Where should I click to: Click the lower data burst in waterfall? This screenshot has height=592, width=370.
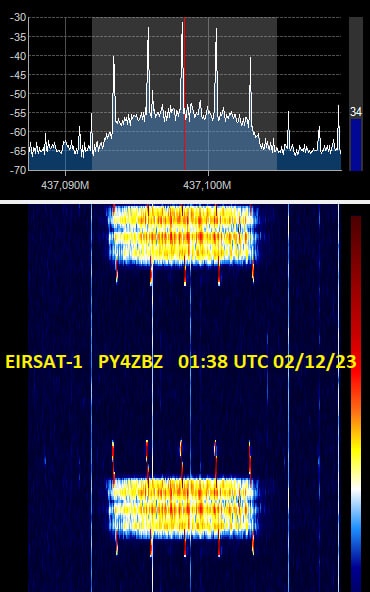183,508
